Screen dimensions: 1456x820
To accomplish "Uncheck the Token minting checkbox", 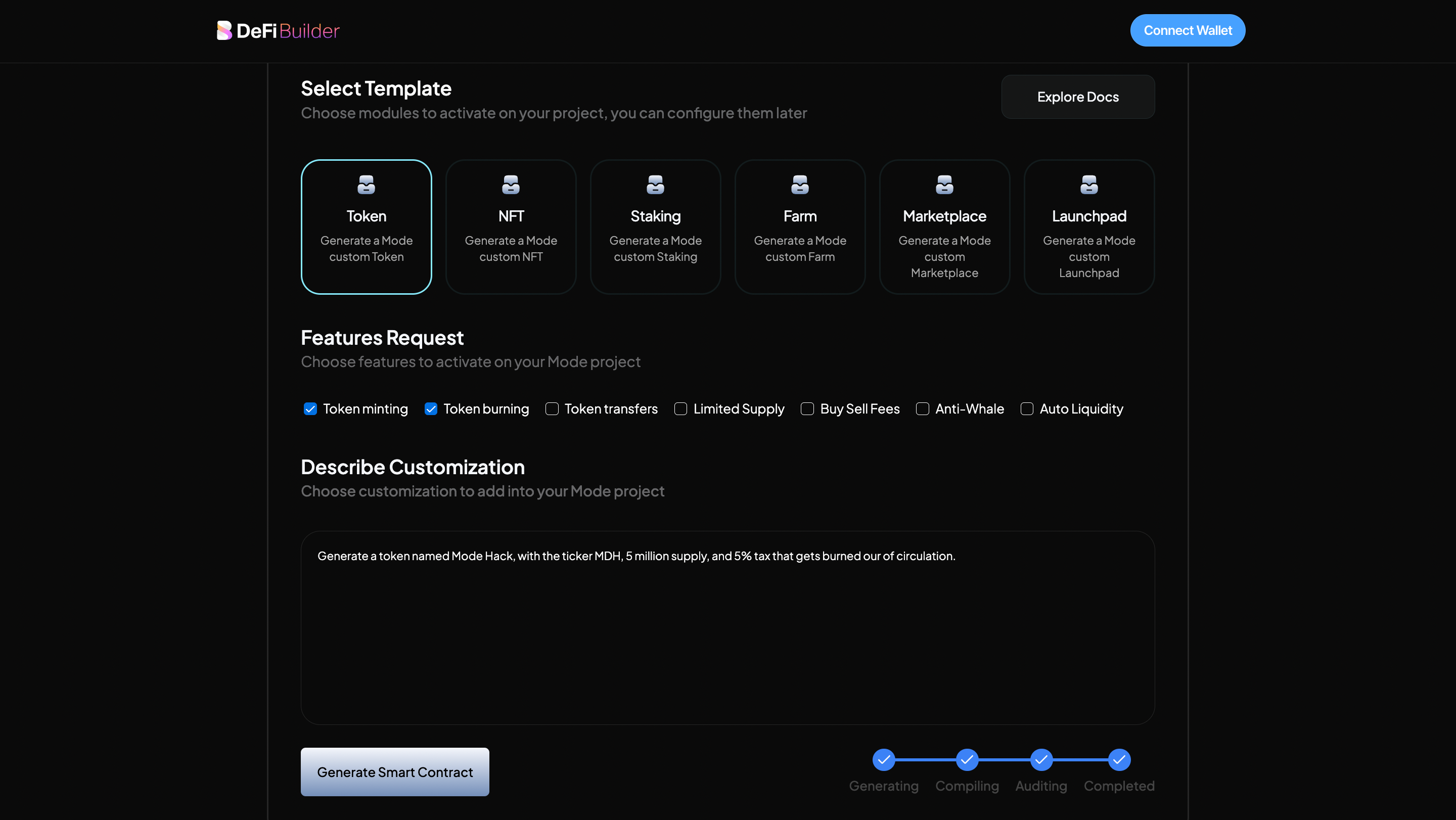I will 310,408.
